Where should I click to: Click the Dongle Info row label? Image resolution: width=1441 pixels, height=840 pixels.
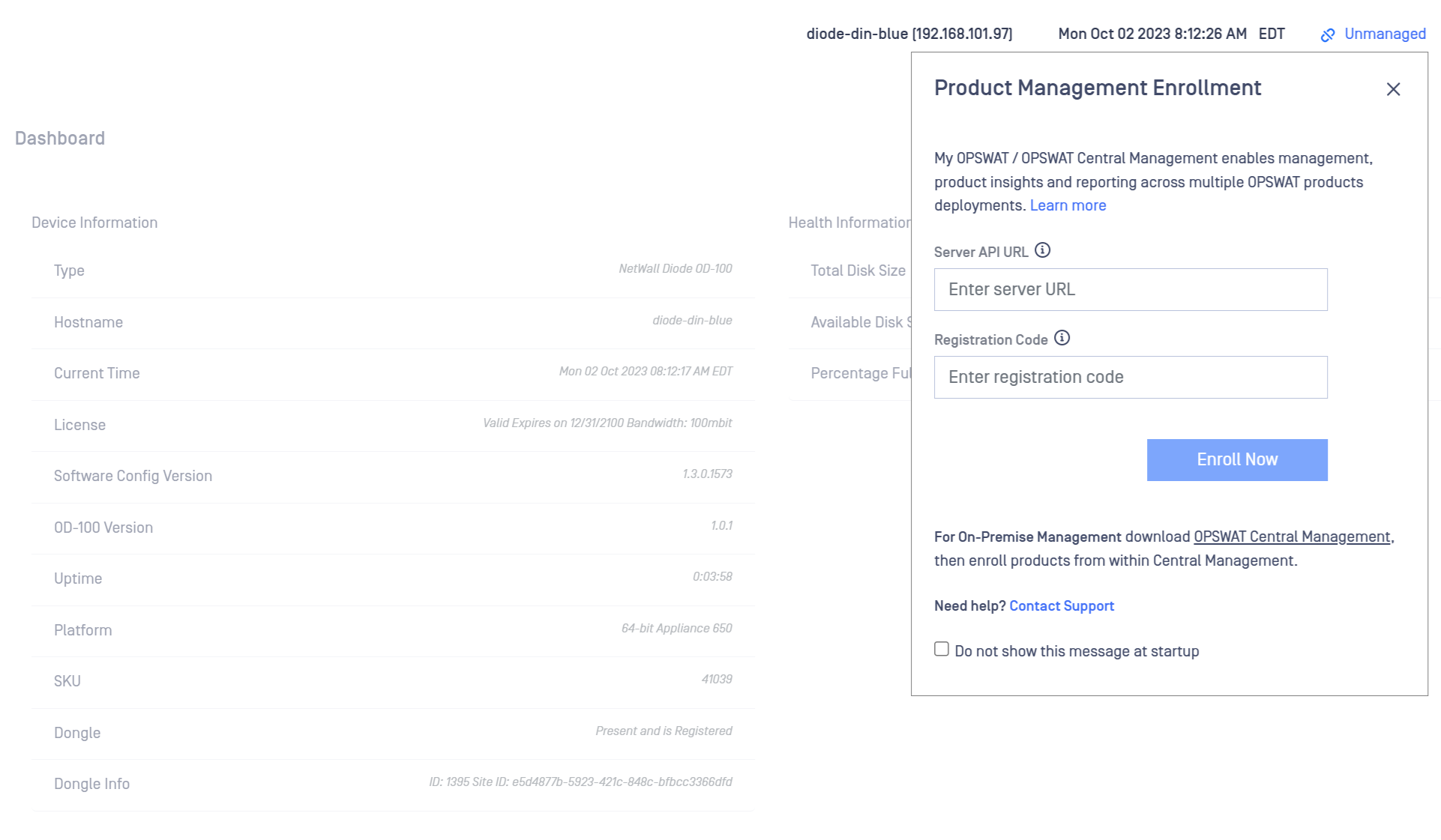[x=91, y=784]
